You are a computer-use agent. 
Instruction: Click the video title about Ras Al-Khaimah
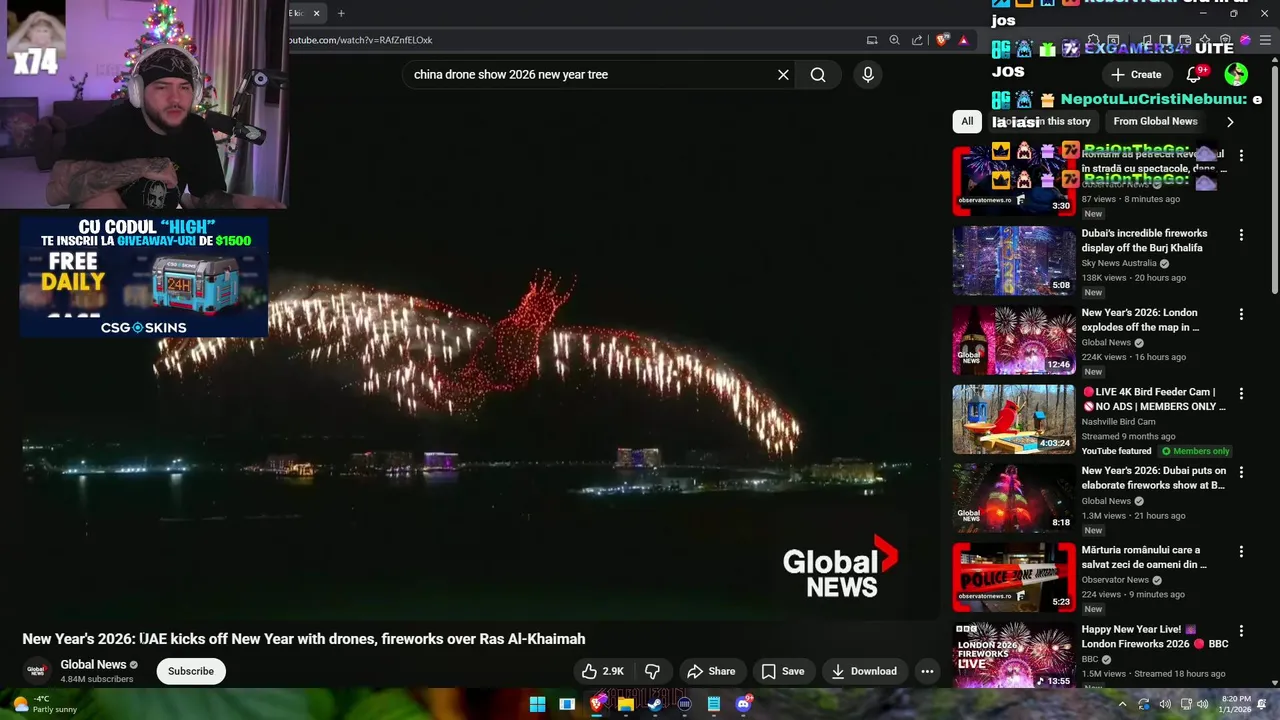[x=304, y=639]
